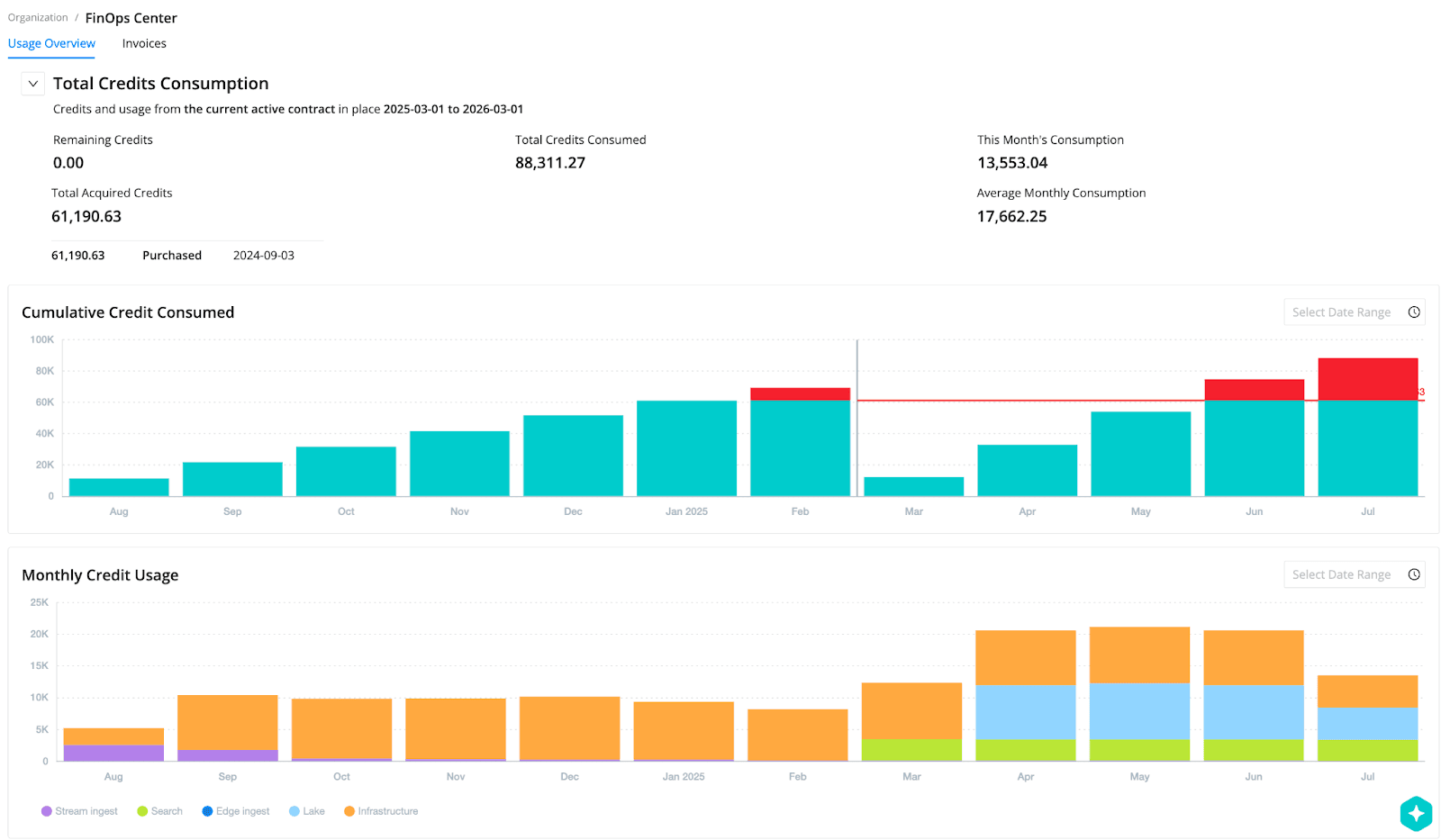This screenshot has width=1441, height=840.
Task: Open the teal AI assistant sparkle button
Action: (1415, 813)
